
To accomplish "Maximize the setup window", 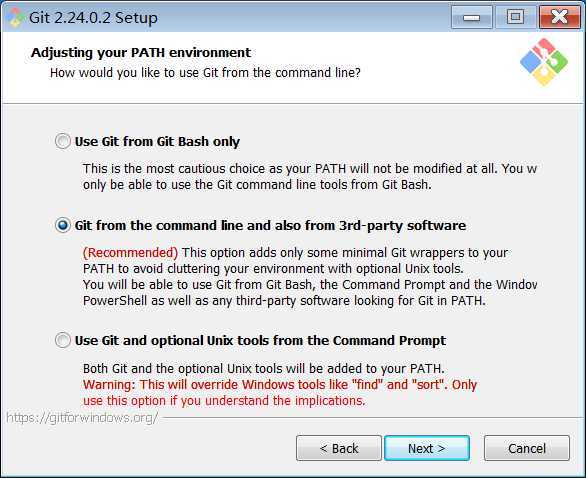I will click(515, 17).
